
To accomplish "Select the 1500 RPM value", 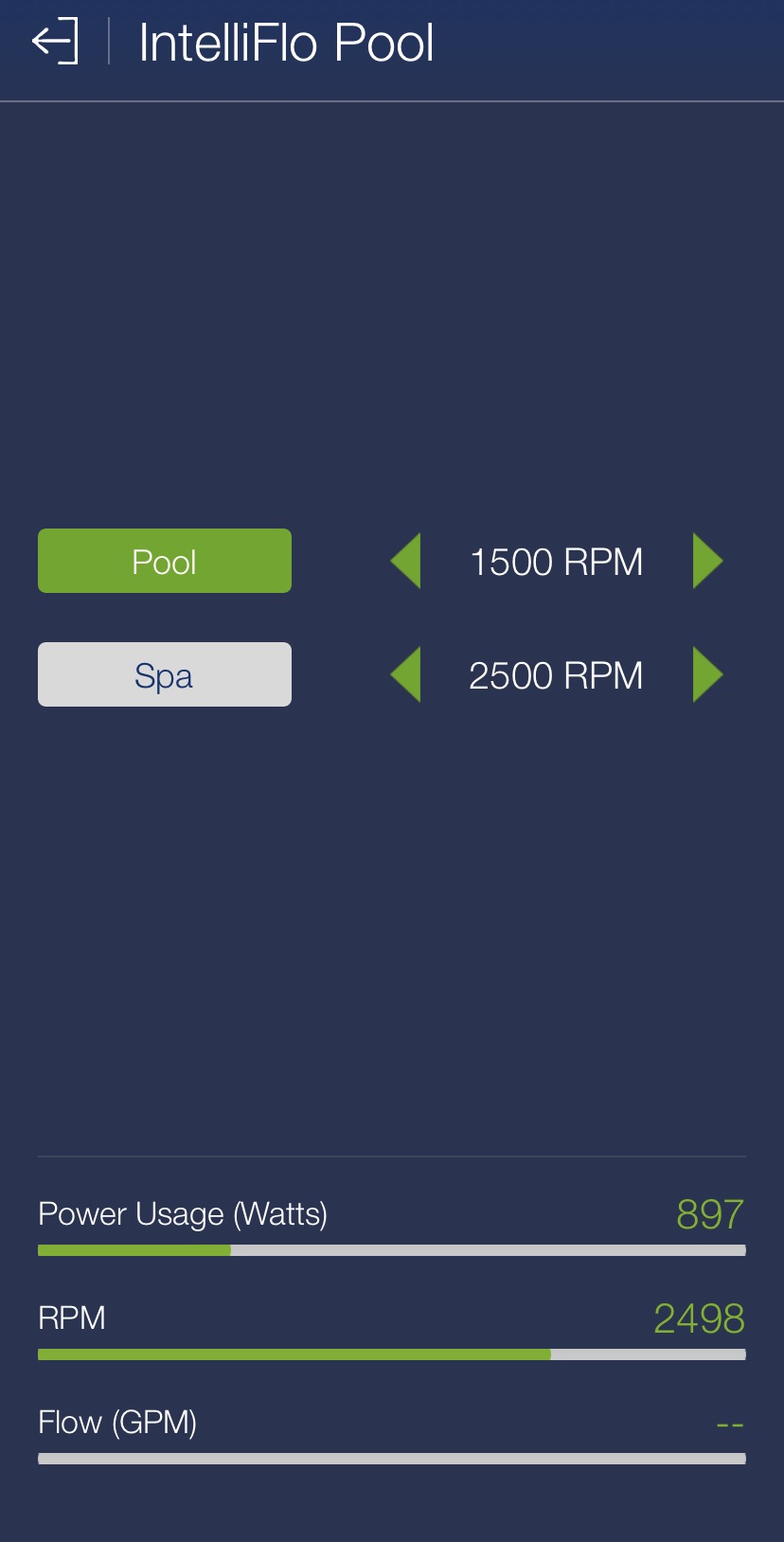I will click(x=557, y=562).
